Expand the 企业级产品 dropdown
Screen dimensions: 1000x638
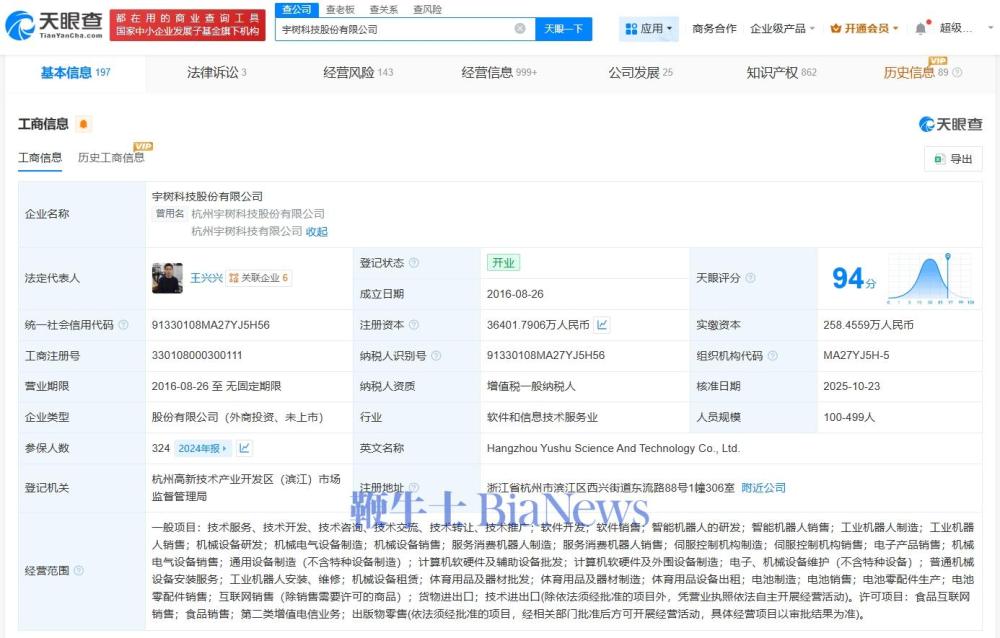tap(783, 29)
